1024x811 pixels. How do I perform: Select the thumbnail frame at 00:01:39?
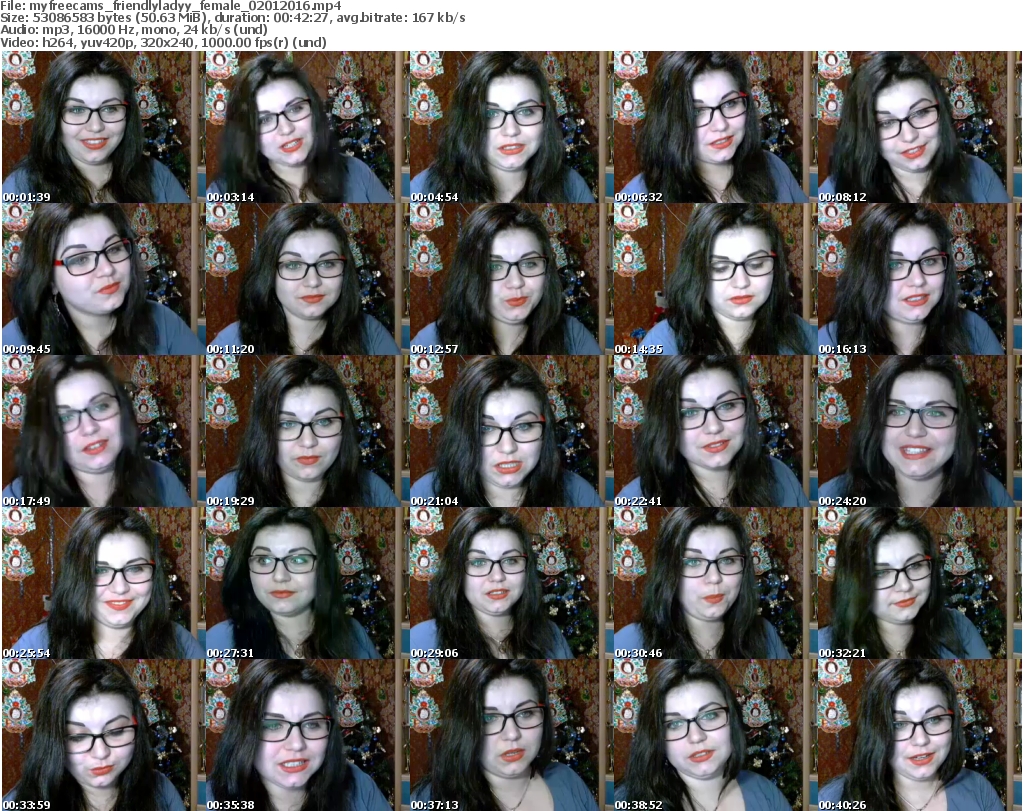point(103,127)
